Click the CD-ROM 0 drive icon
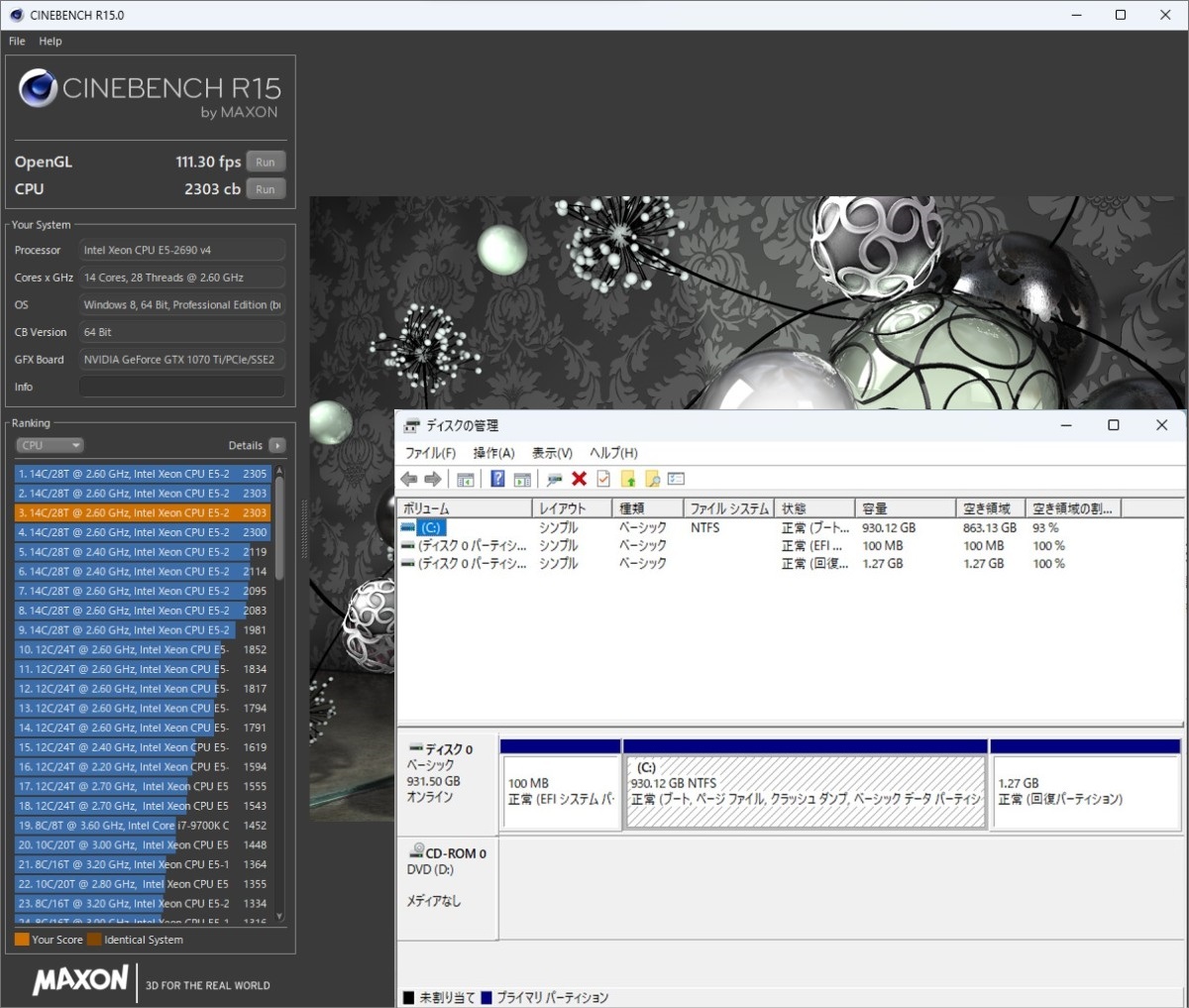The image size is (1189, 1008). click(416, 851)
